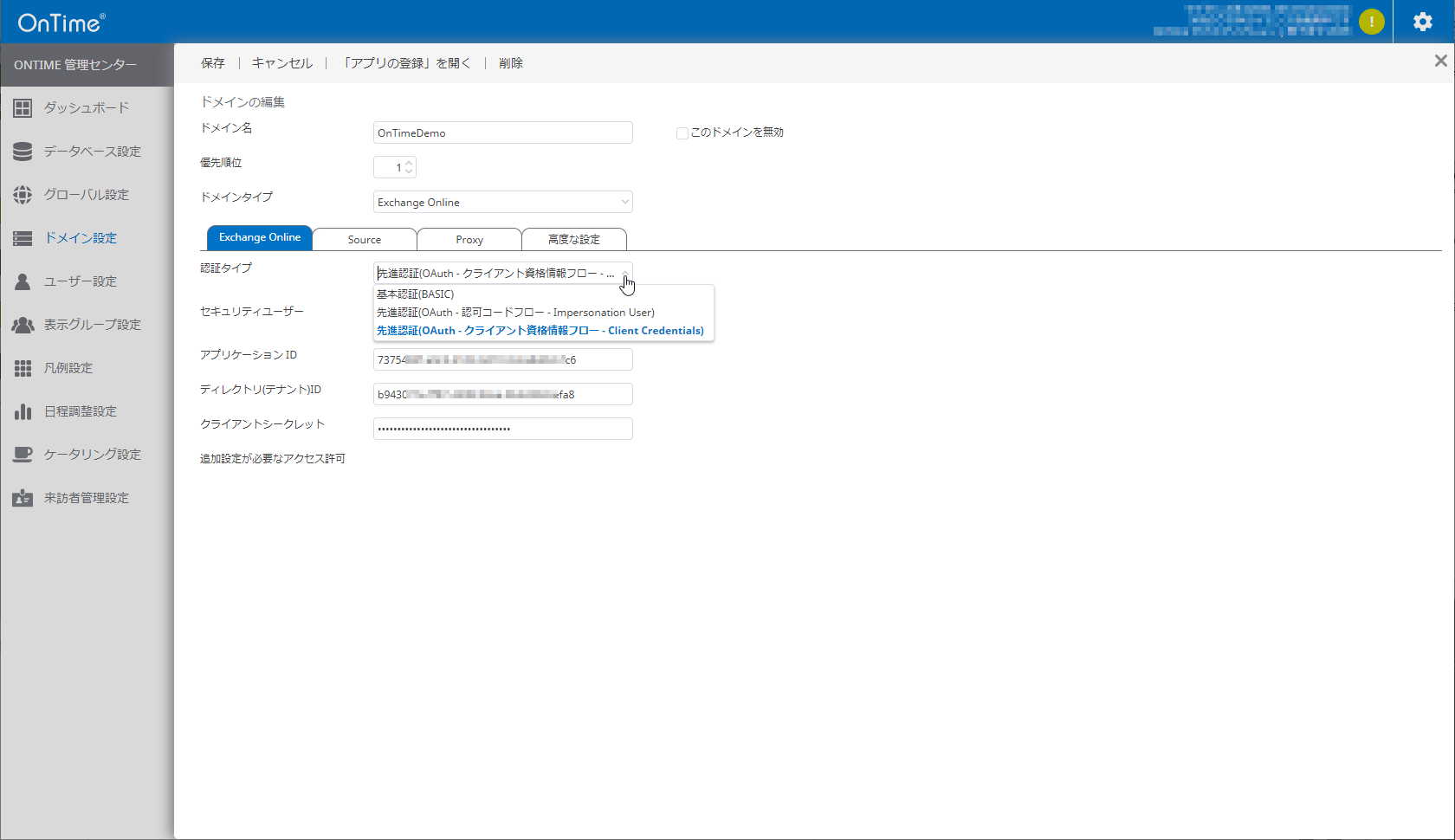Click 「アプリの登録」を開く link
Screen dimensions: 1455x840
click(x=405, y=63)
